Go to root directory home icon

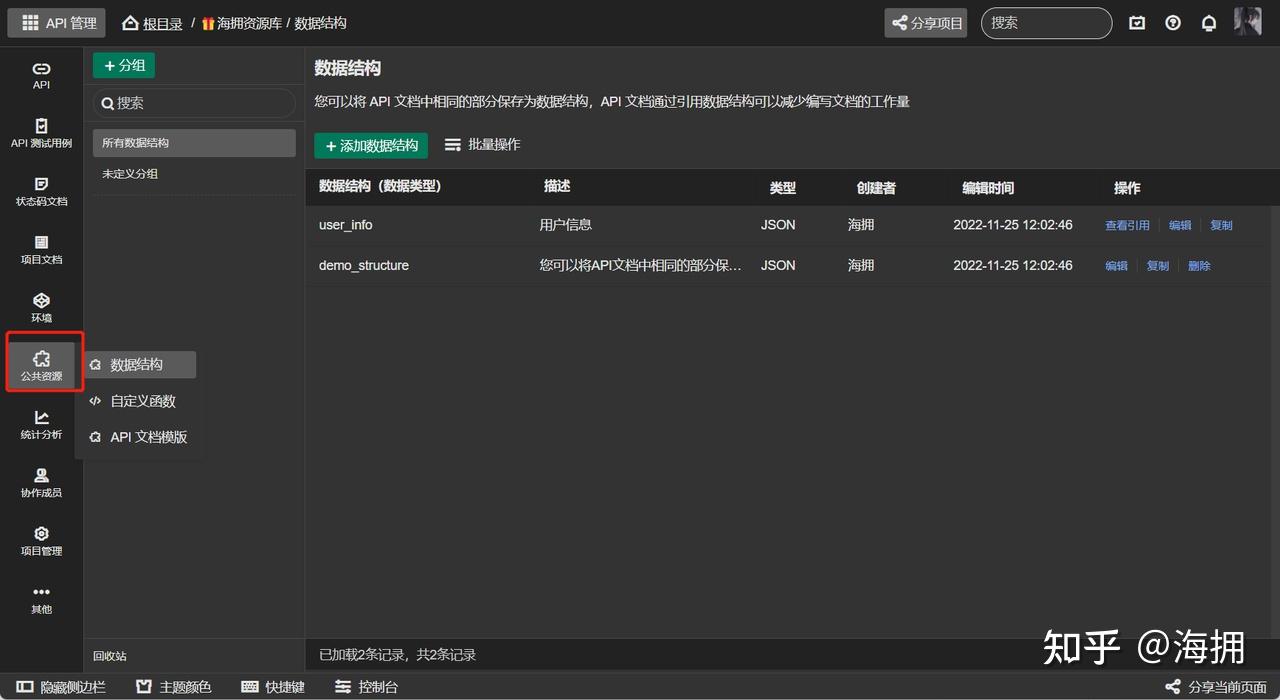click(x=130, y=23)
